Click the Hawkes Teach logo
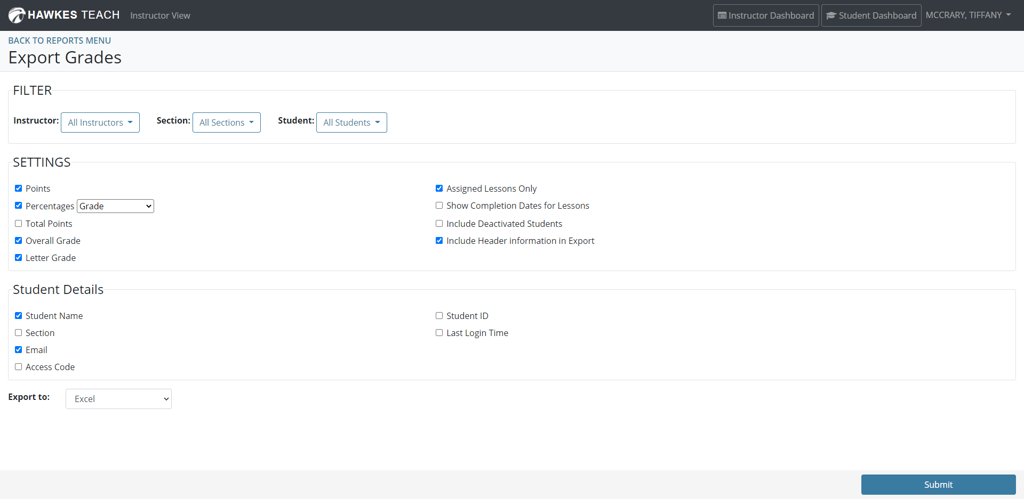This screenshot has height=499, width=1024. (64, 15)
